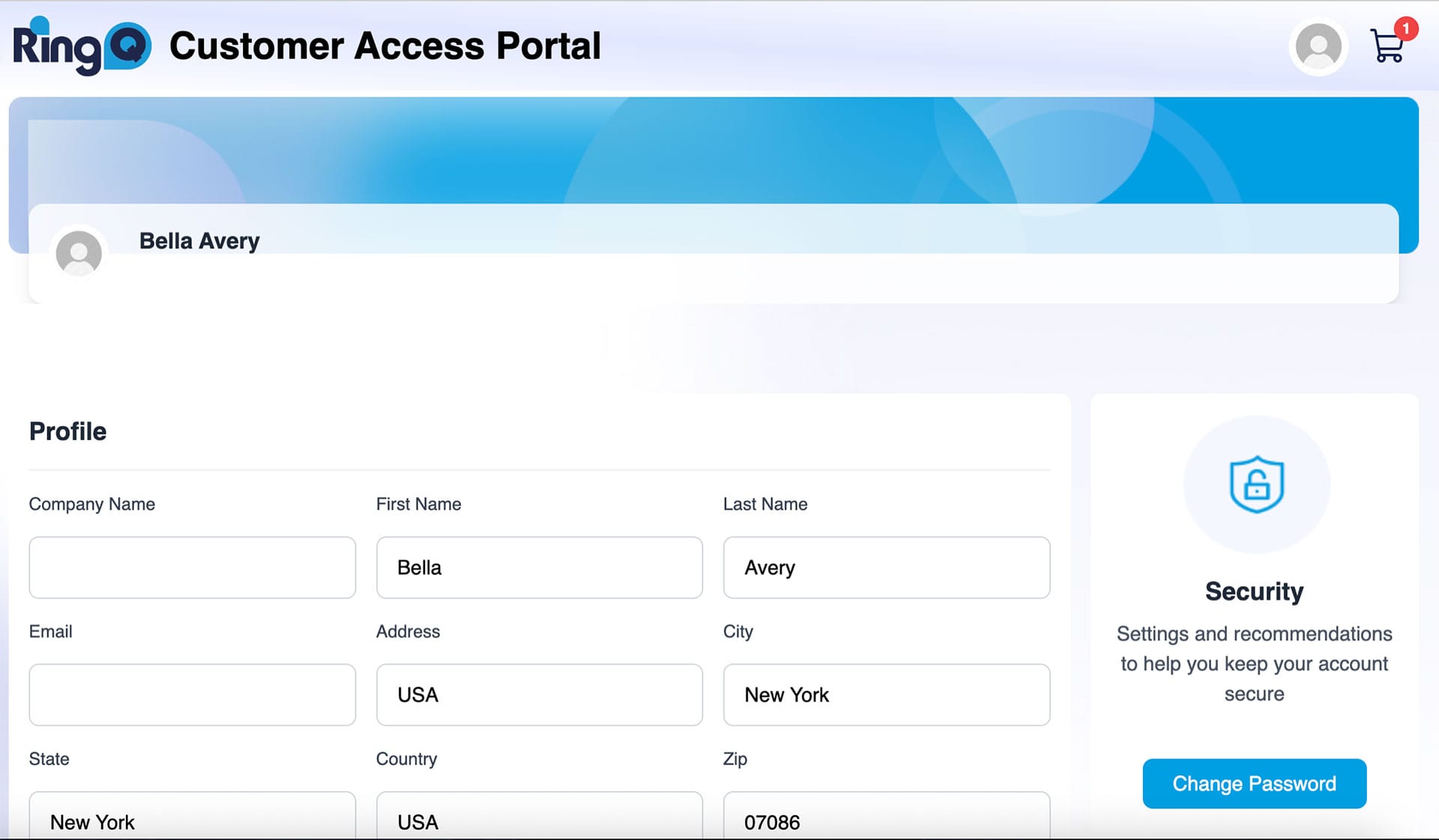Click the user avatar in header
The height and width of the screenshot is (840, 1439).
(1318, 46)
